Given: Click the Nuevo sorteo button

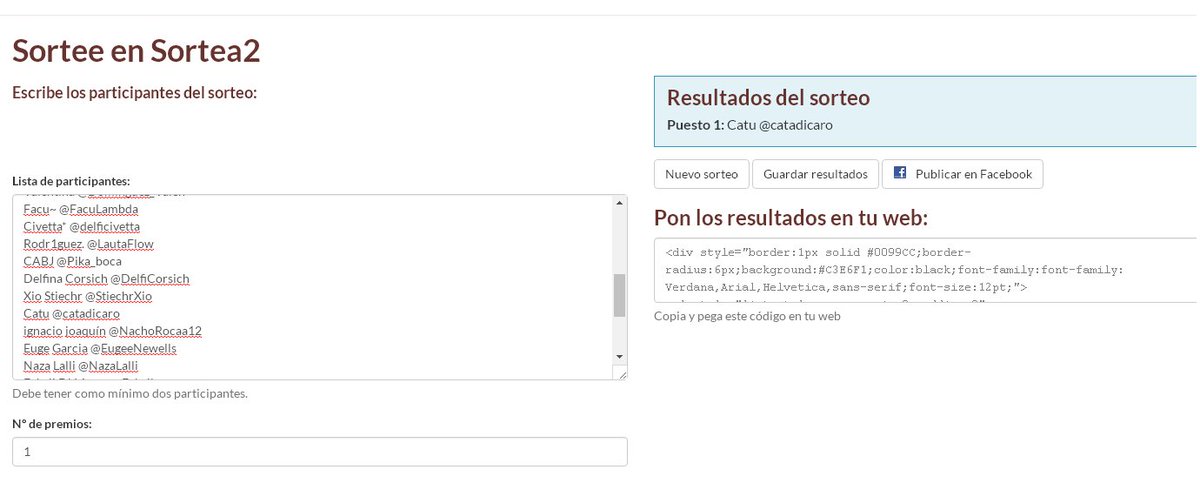Looking at the screenshot, I should pyautogui.click(x=701, y=174).
